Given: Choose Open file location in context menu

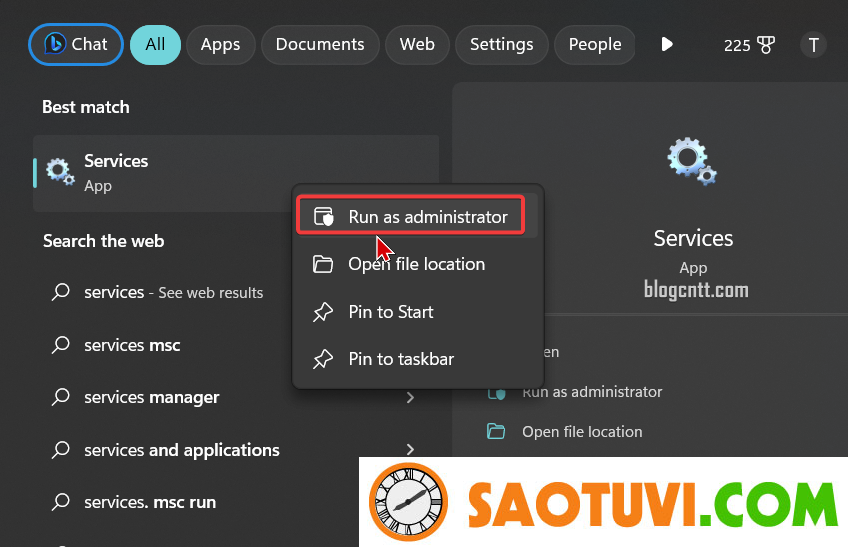Looking at the screenshot, I should tap(415, 264).
